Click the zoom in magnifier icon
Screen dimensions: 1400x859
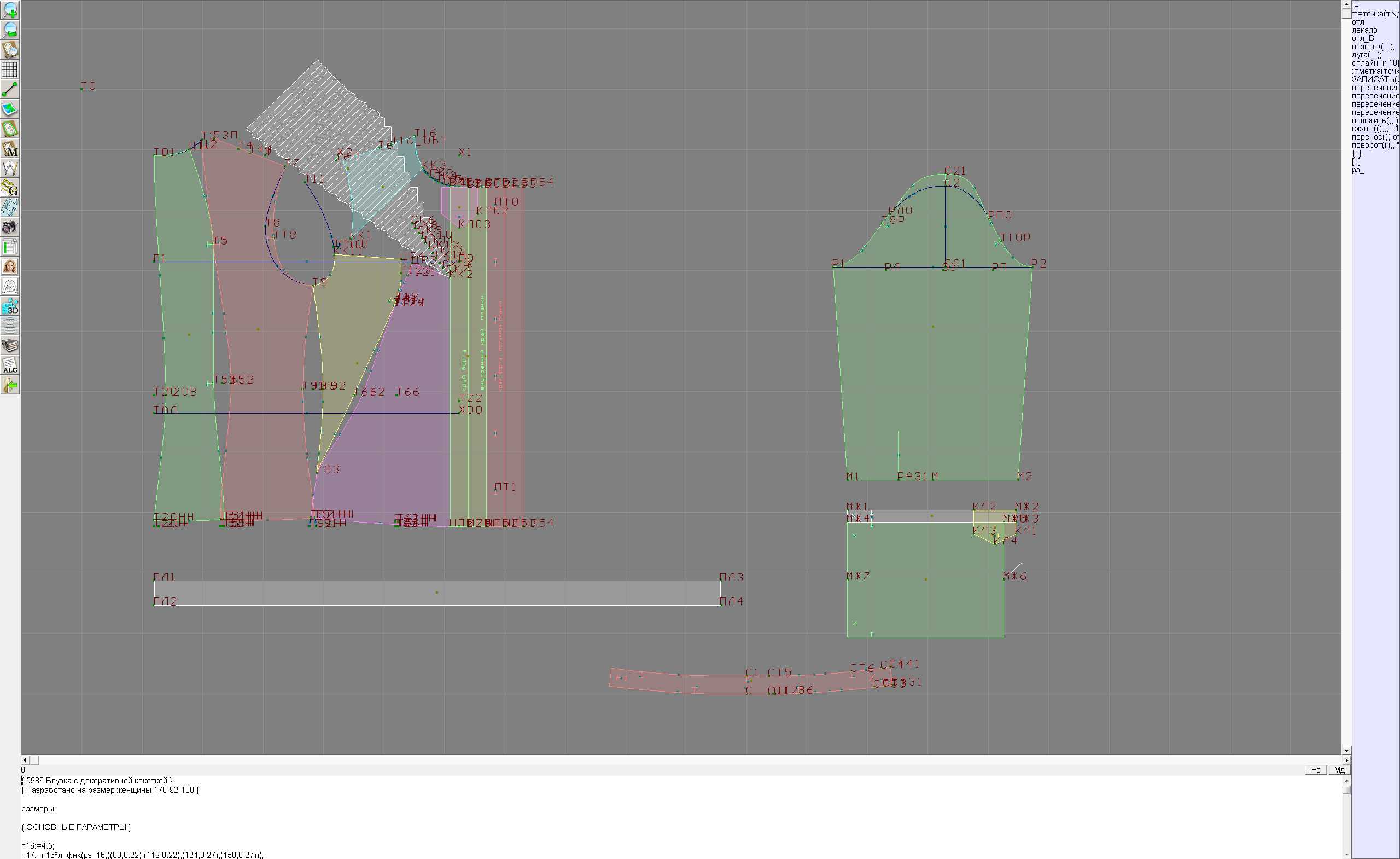click(x=10, y=10)
